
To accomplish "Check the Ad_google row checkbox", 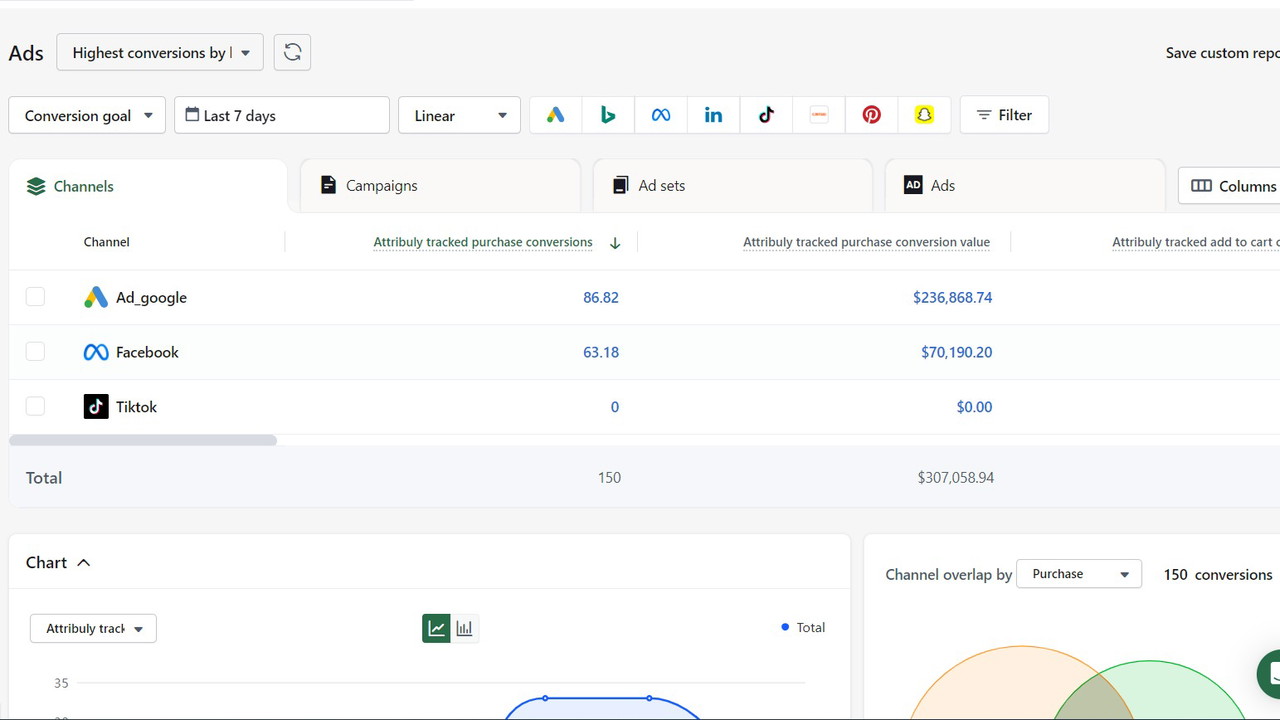I will 35,297.
